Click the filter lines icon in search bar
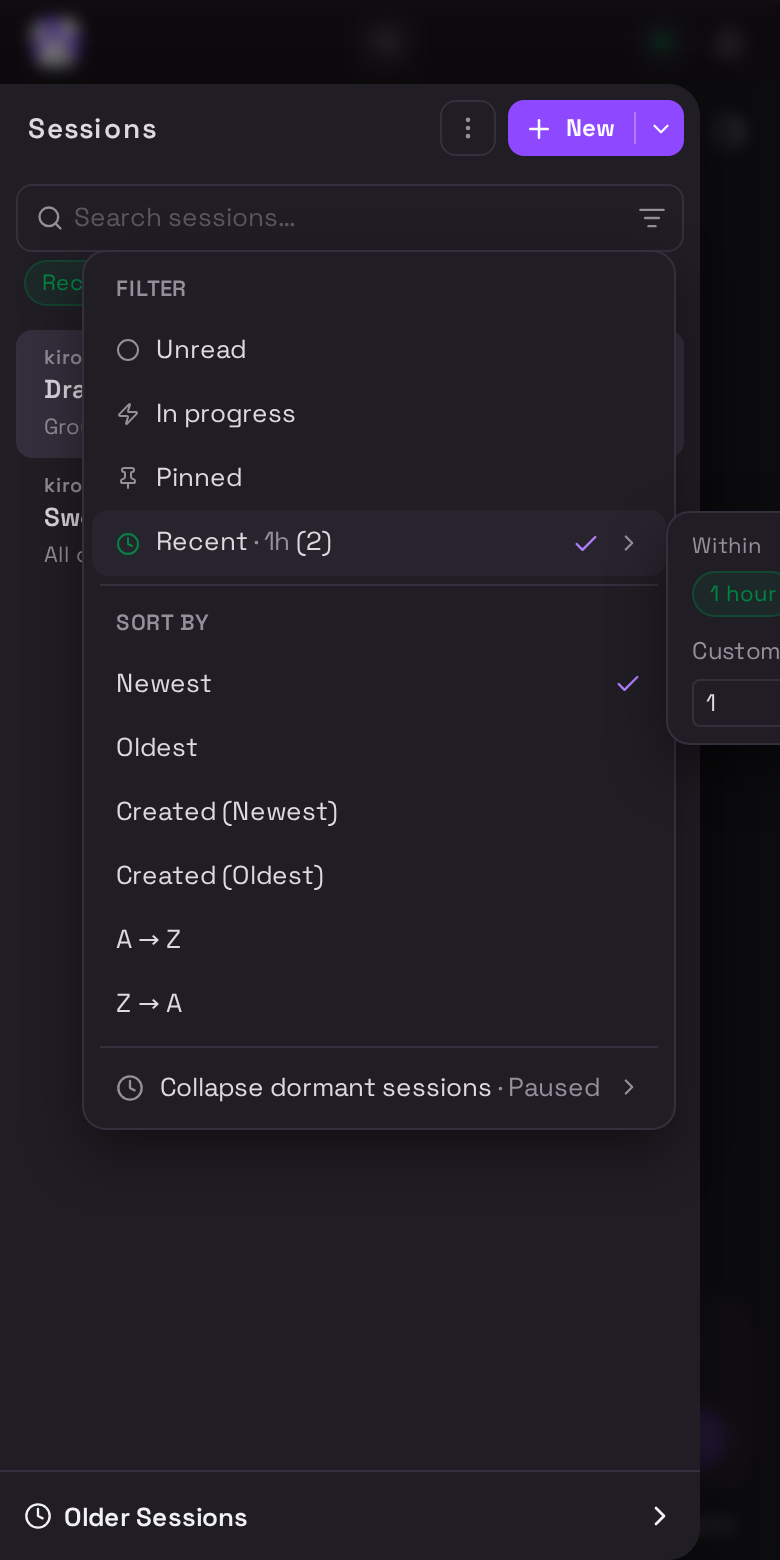This screenshot has height=1560, width=780. coord(652,218)
